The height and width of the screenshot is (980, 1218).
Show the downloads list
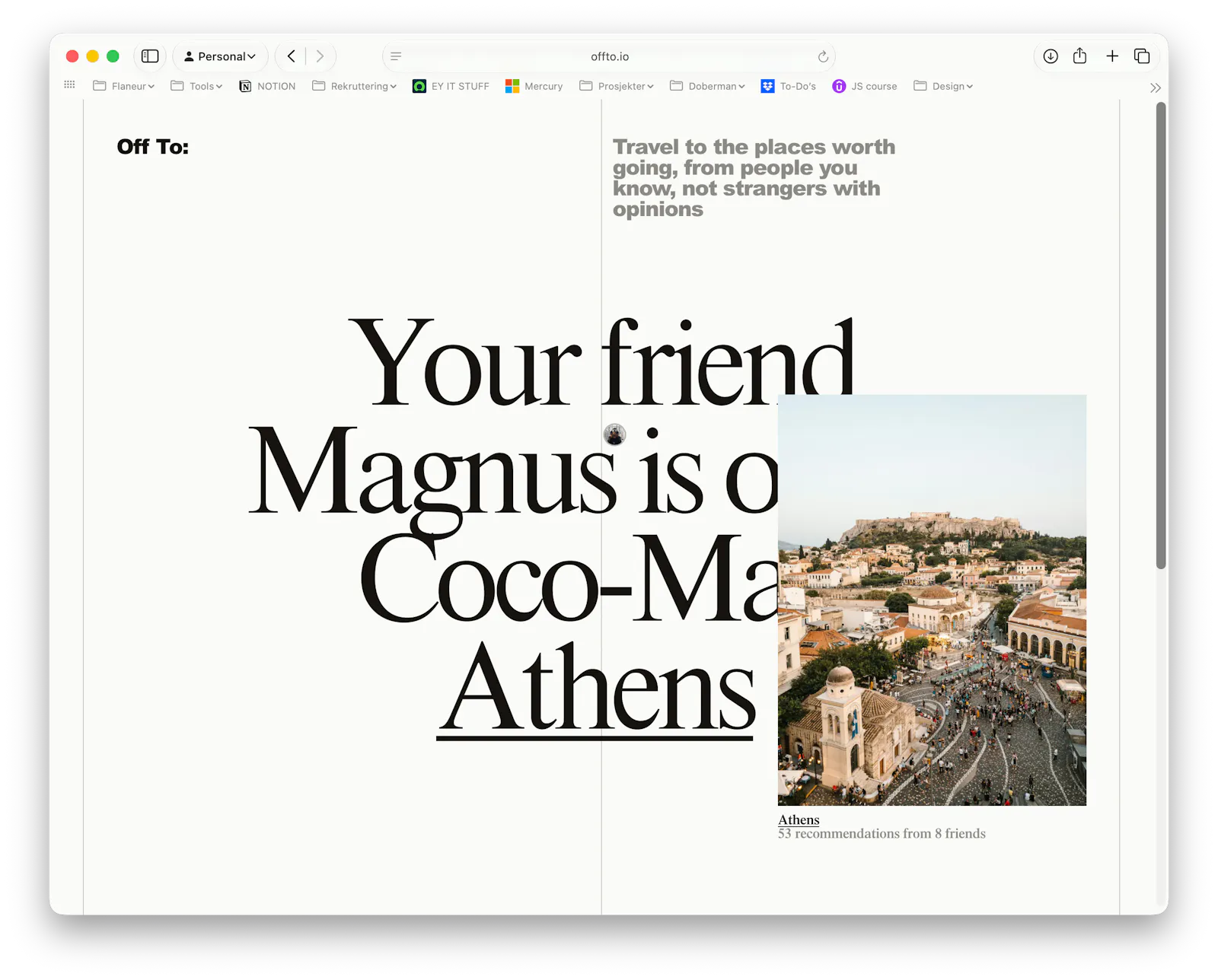1051,56
